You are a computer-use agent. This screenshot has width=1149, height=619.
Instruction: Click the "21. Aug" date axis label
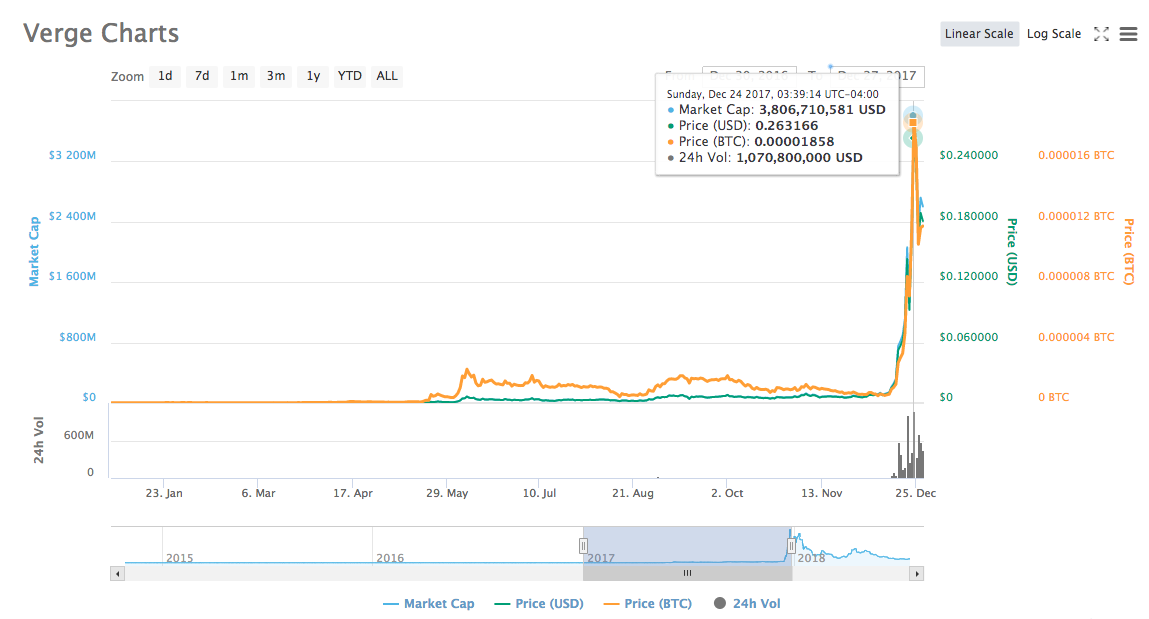pyautogui.click(x=633, y=493)
